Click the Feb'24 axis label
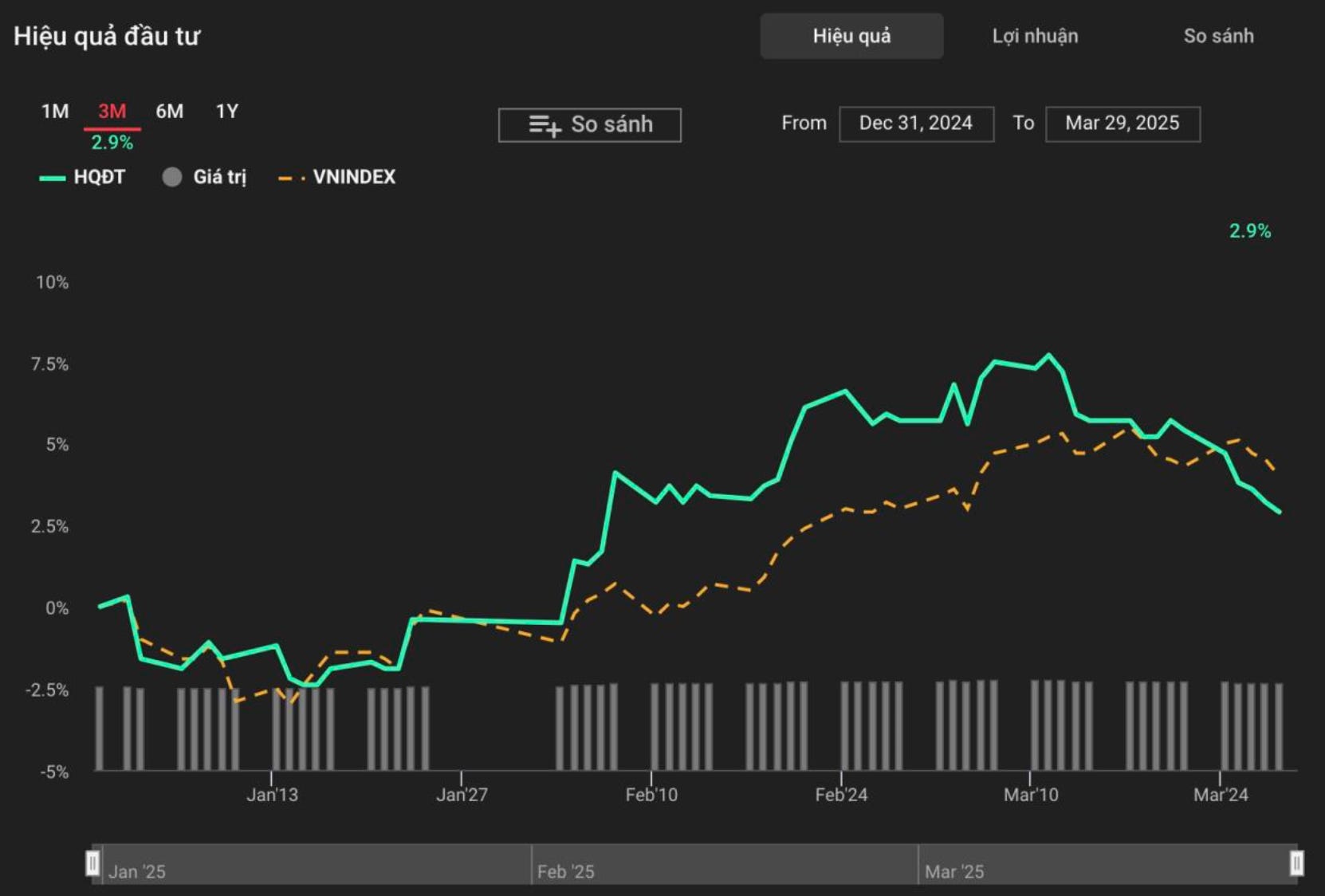The width and height of the screenshot is (1325, 896). pyautogui.click(x=841, y=795)
